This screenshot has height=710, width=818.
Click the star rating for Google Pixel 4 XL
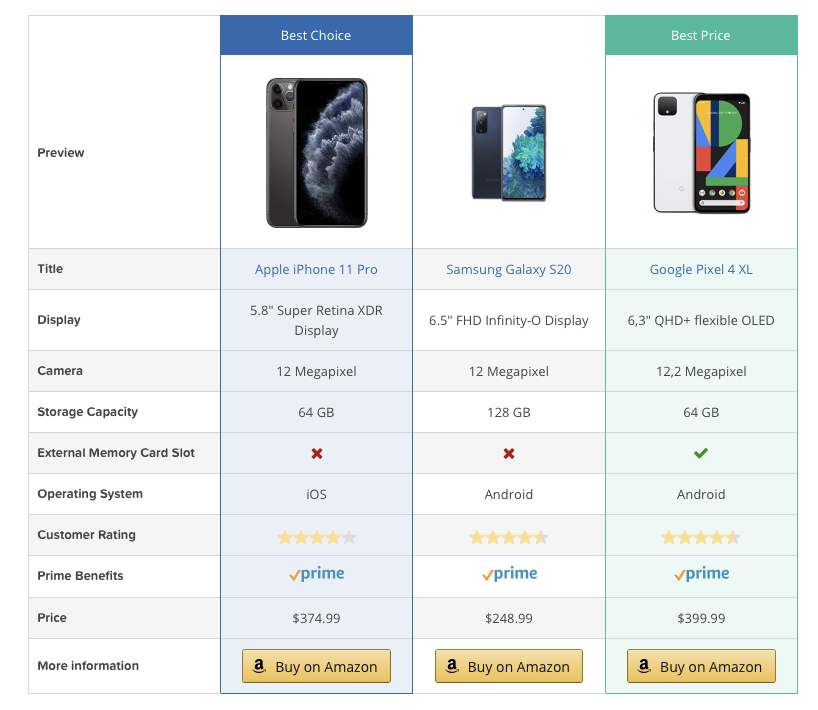(x=701, y=537)
